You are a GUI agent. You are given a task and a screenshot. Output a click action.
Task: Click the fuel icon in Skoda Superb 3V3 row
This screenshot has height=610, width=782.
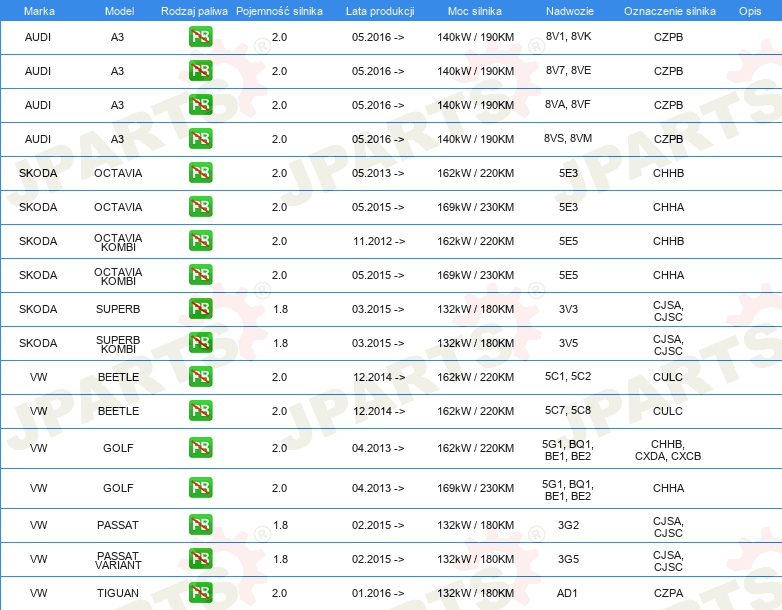pos(200,308)
